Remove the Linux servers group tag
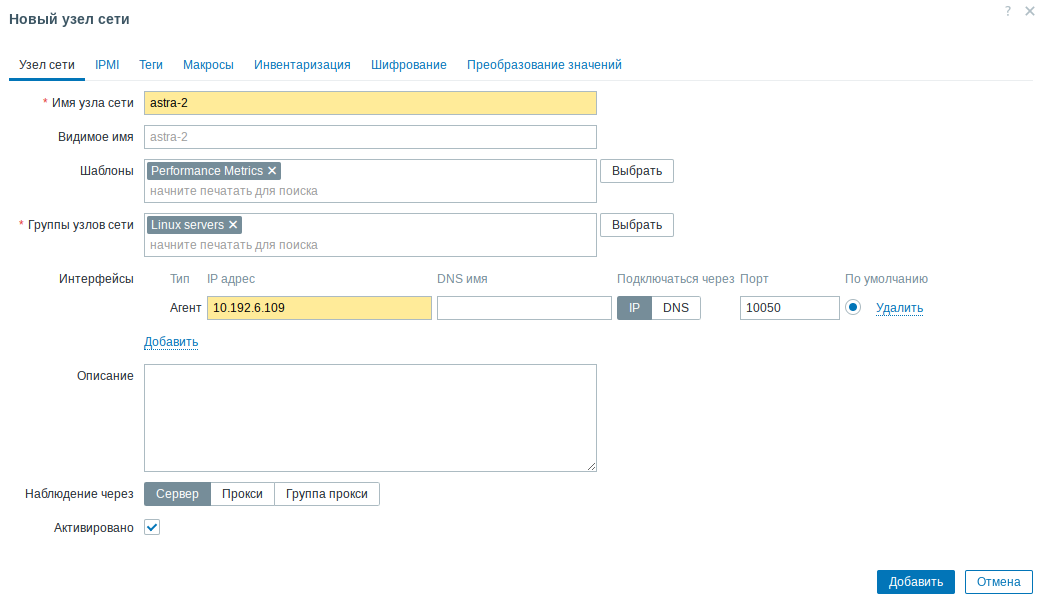 [233, 225]
